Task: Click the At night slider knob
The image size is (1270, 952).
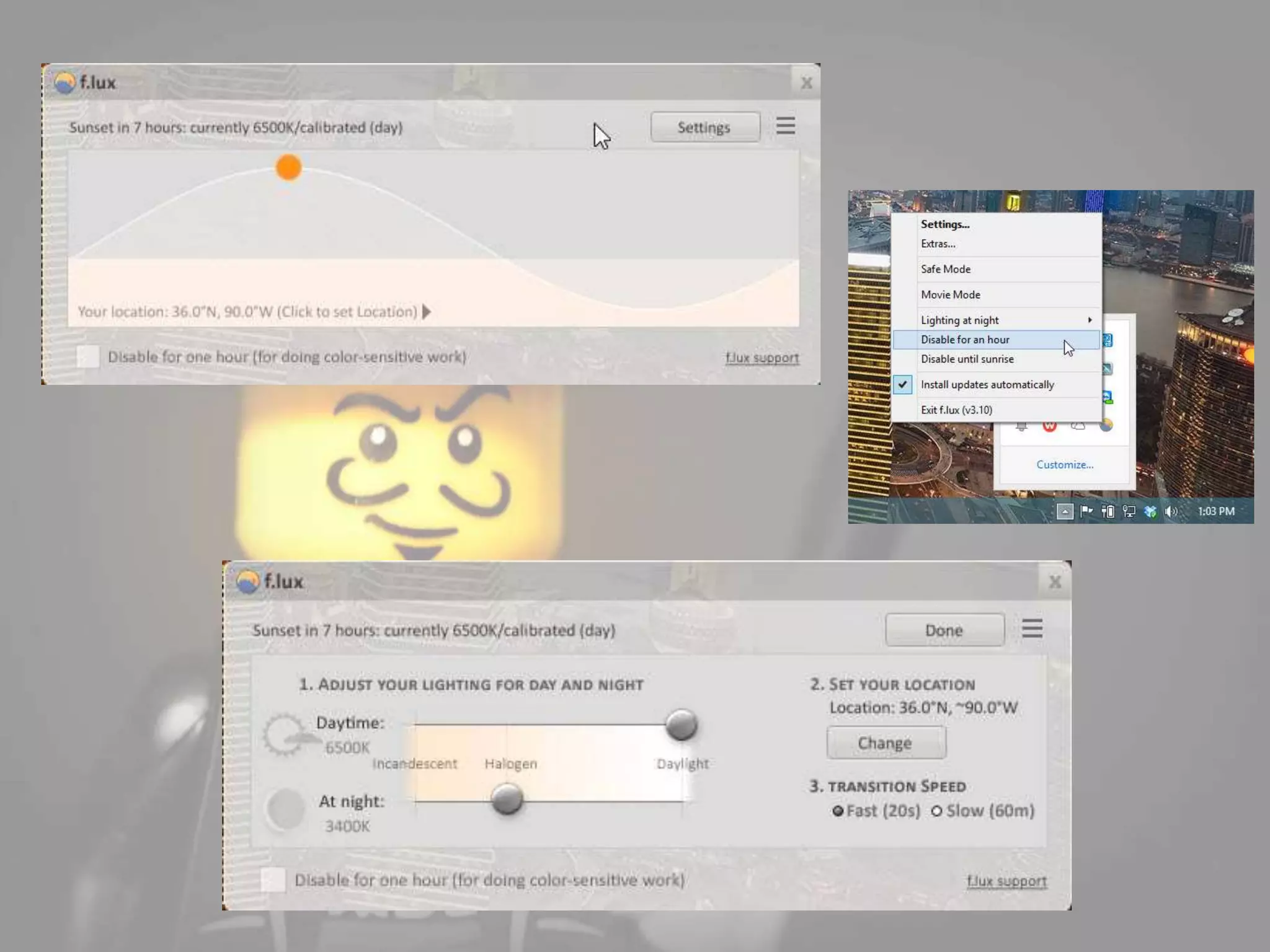Action: [x=507, y=798]
